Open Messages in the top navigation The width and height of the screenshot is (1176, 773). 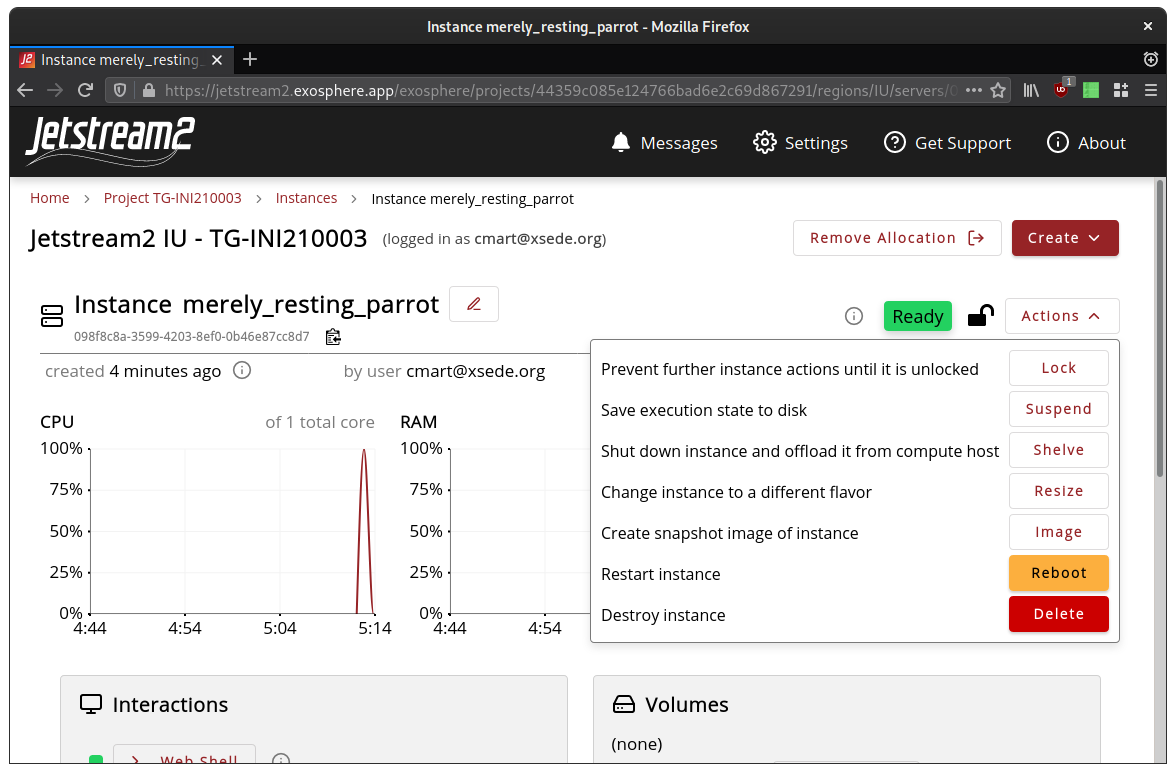[x=664, y=143]
